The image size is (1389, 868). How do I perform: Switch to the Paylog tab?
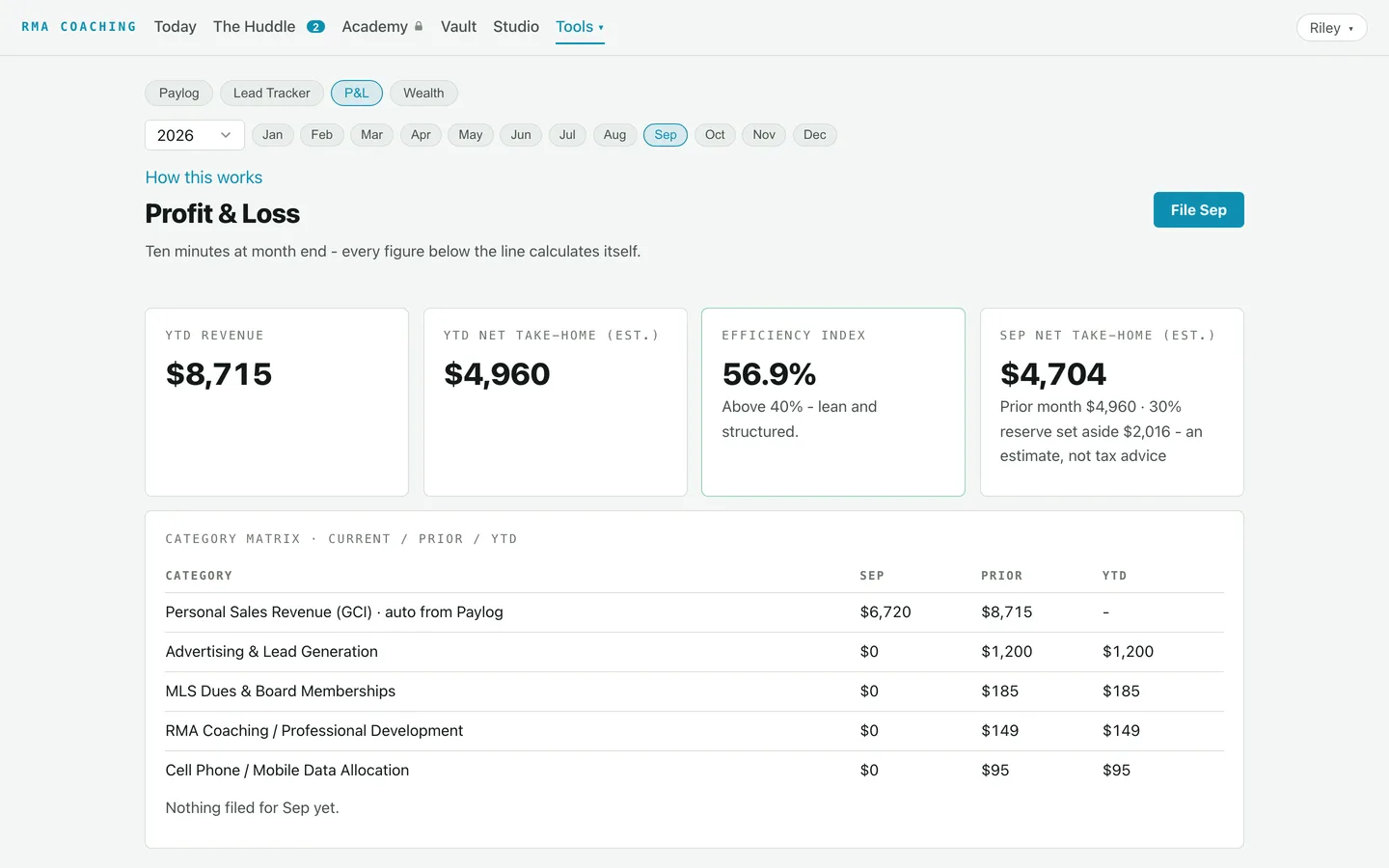tap(179, 93)
